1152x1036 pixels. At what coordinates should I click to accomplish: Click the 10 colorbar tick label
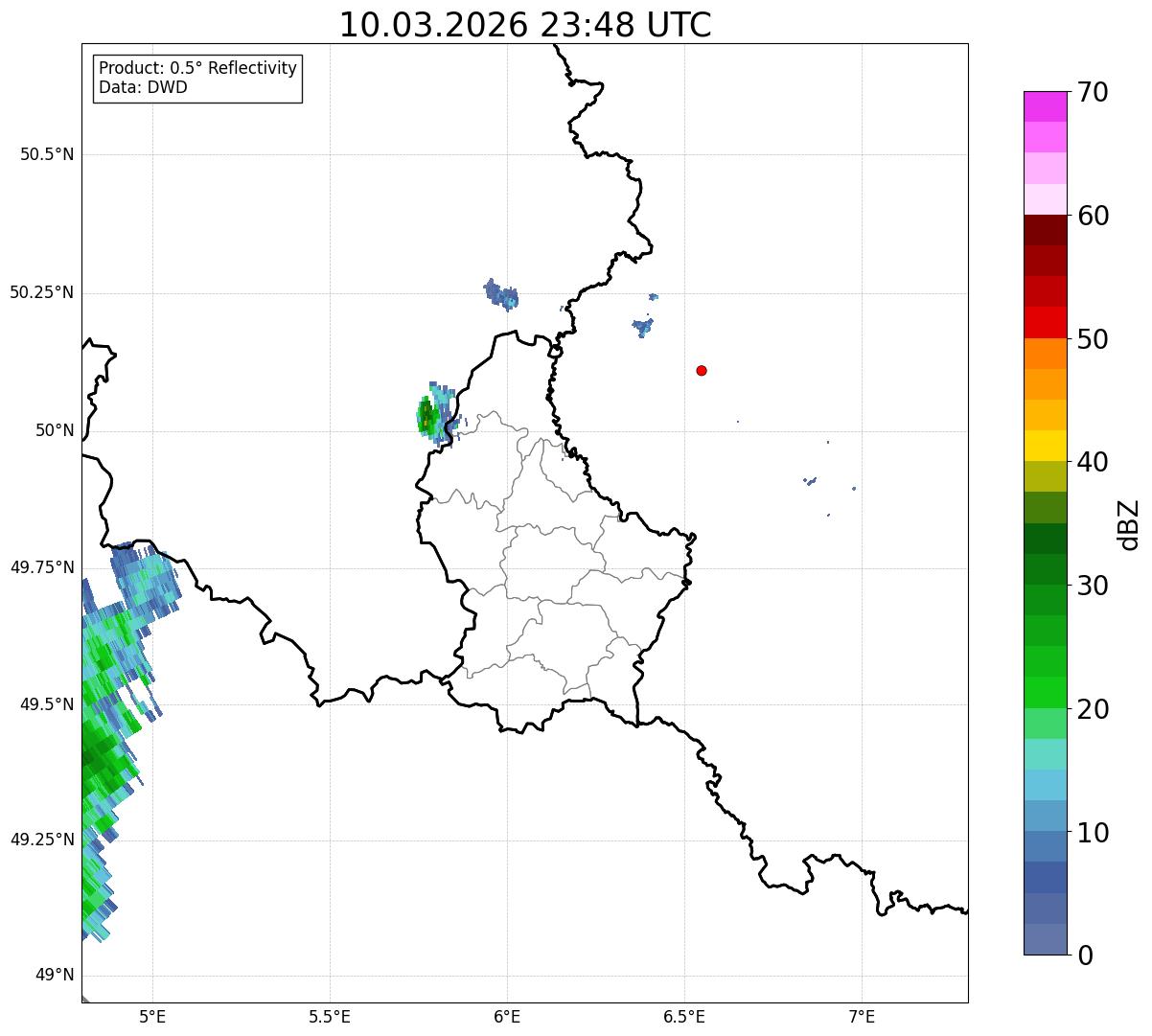click(x=1093, y=832)
